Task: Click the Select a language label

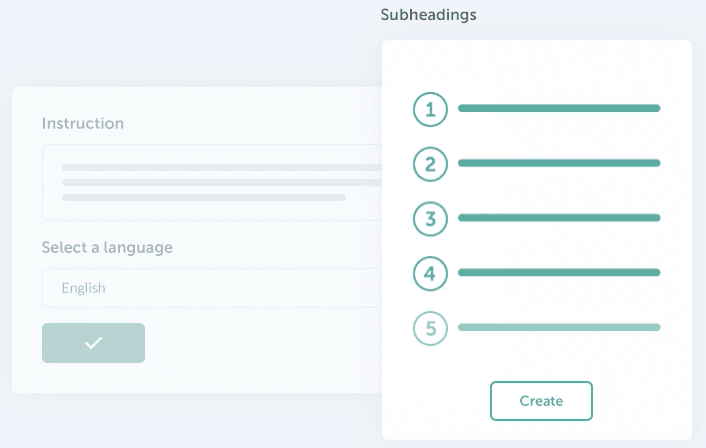Action: [107, 247]
